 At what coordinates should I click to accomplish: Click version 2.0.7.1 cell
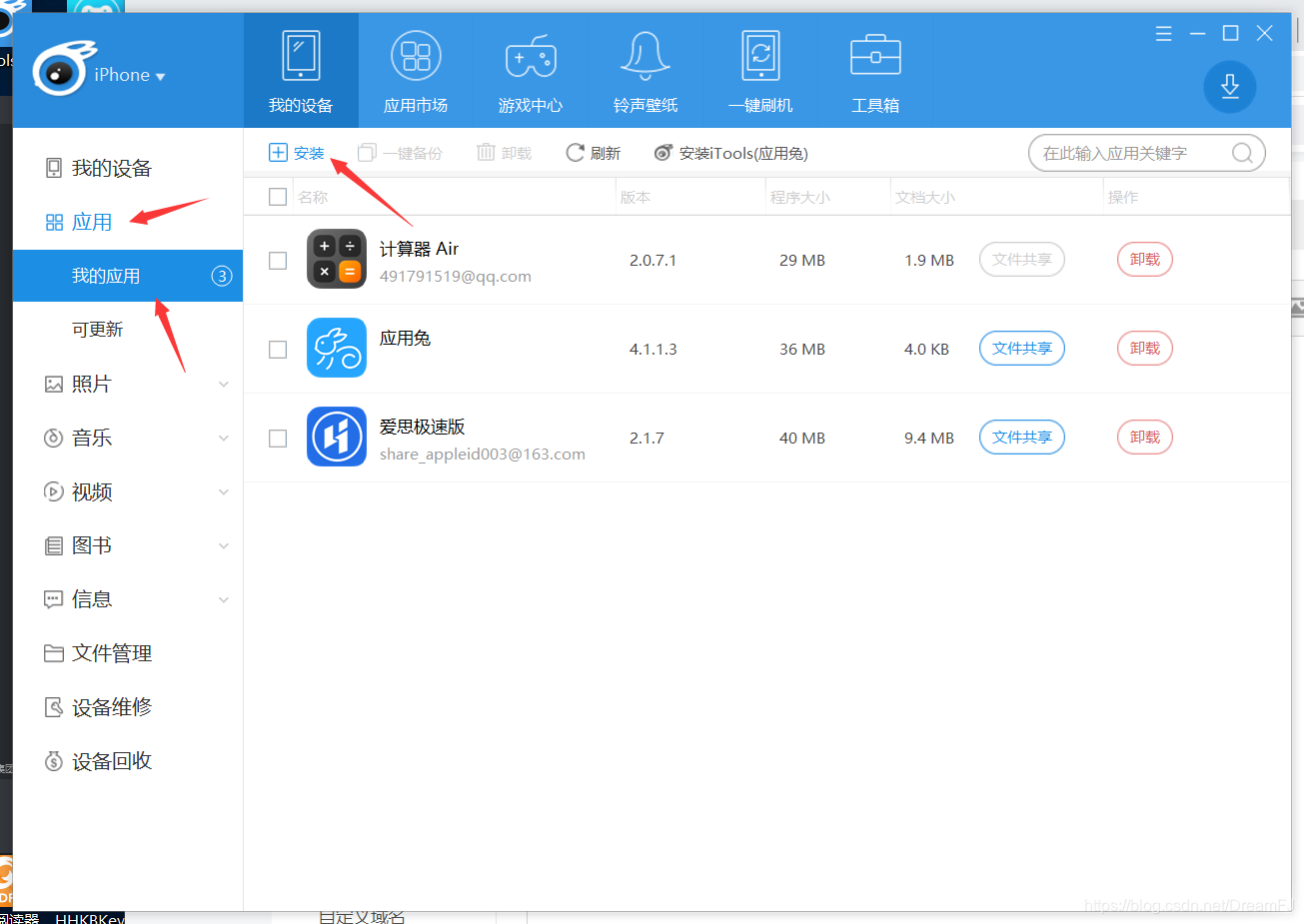point(653,260)
